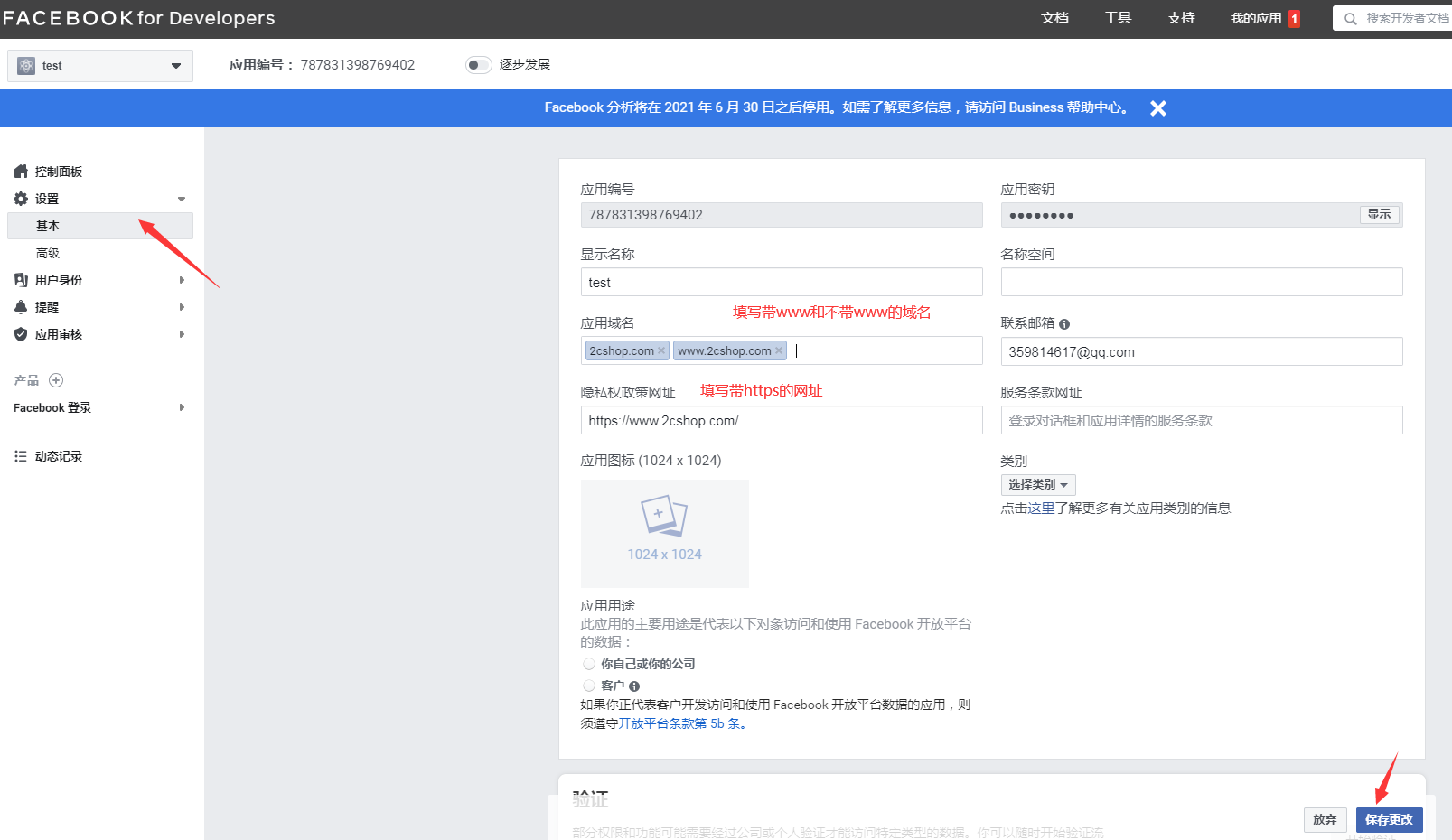The image size is (1452, 840).
Task: Add a product with the plus icon
Action: [56, 380]
